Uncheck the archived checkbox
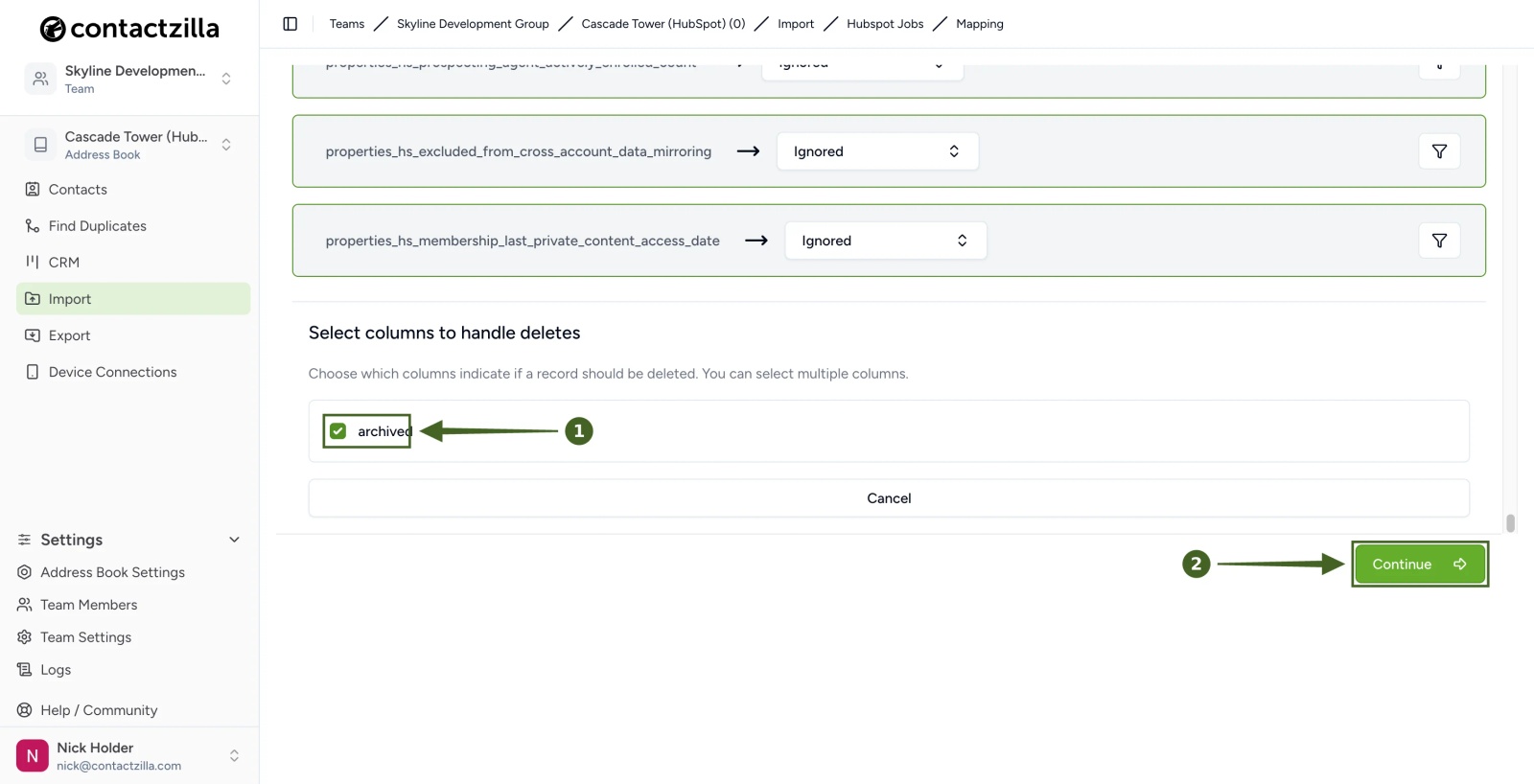The height and width of the screenshot is (784, 1534). click(x=338, y=431)
